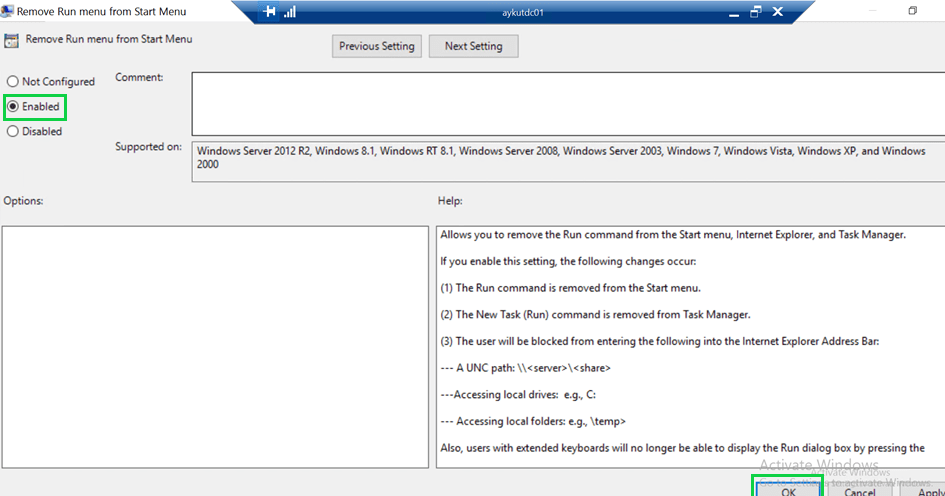This screenshot has height=496, width=945.
Task: Click inside the empty Options pane
Action: tap(215, 346)
